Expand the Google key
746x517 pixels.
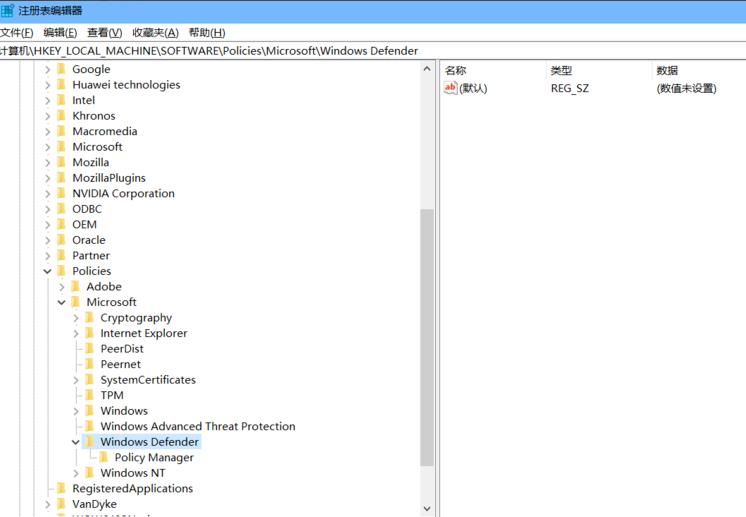pos(47,69)
